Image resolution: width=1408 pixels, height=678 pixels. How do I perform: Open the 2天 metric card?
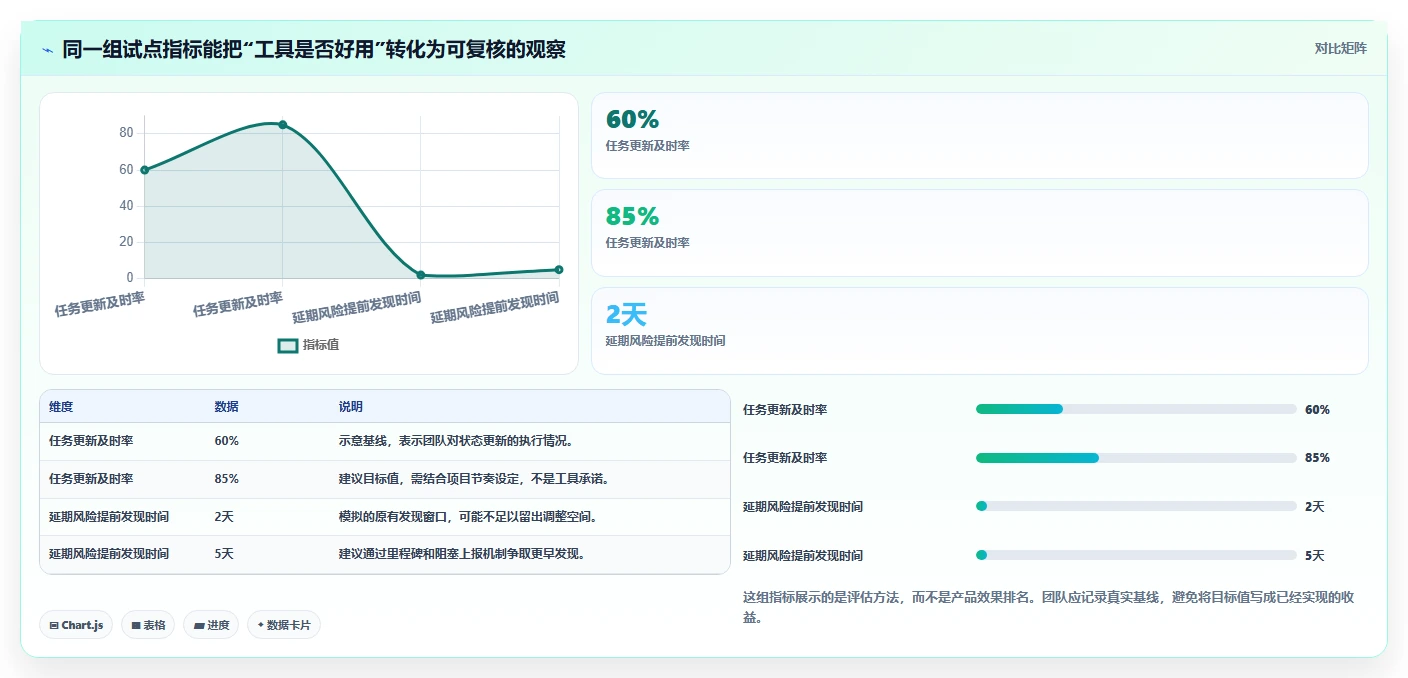979,331
